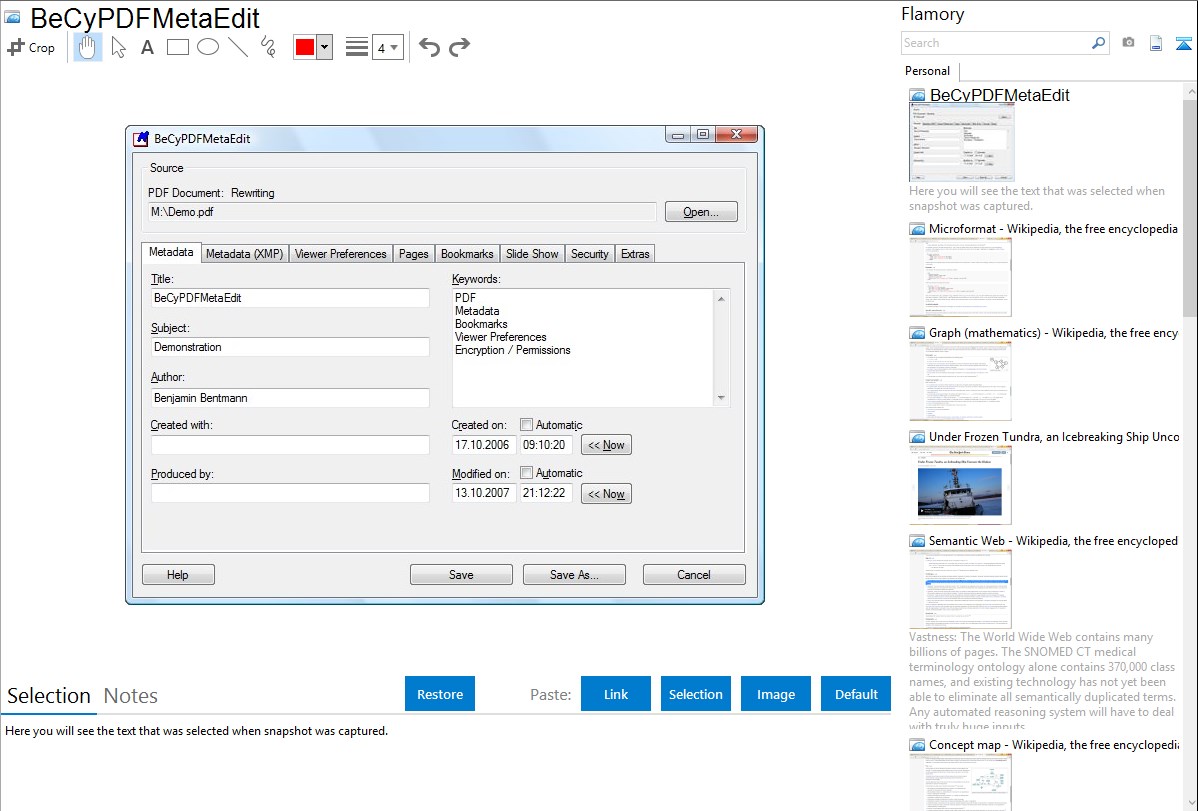The image size is (1198, 811).
Task: Click the red color swatch
Action: click(x=305, y=47)
